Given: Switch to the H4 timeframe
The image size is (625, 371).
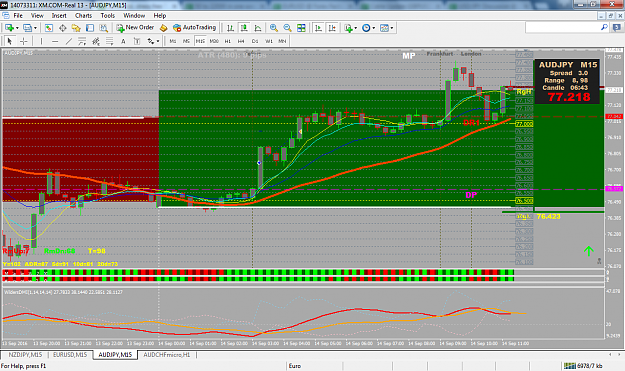Looking at the screenshot, I should click(x=241, y=41).
